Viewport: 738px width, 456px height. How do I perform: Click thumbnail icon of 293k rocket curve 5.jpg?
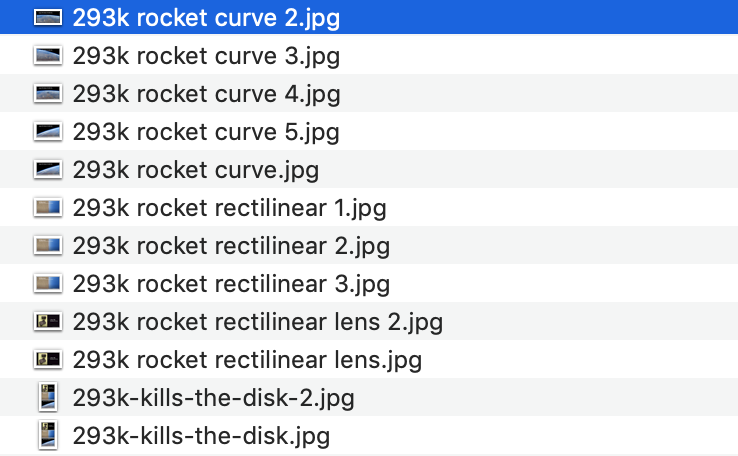point(48,131)
